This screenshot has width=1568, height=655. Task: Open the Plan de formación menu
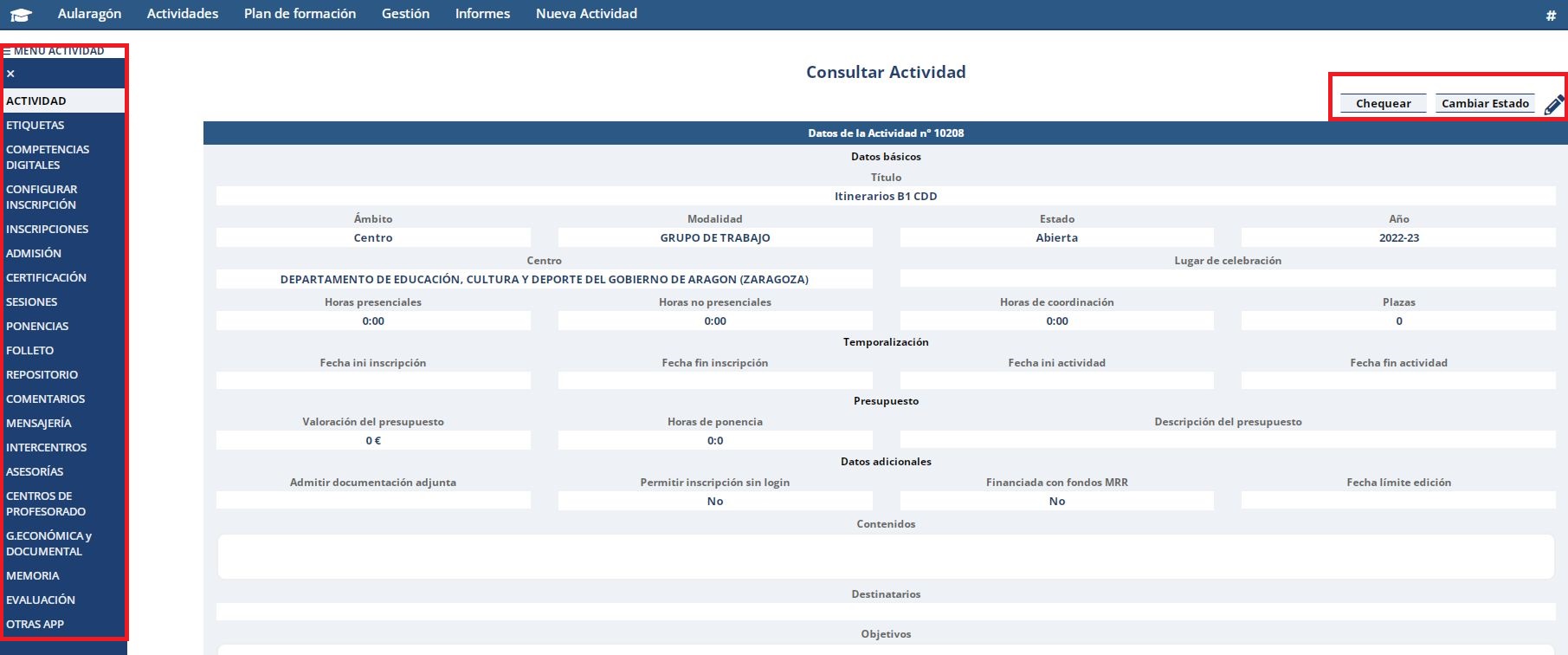coord(300,14)
